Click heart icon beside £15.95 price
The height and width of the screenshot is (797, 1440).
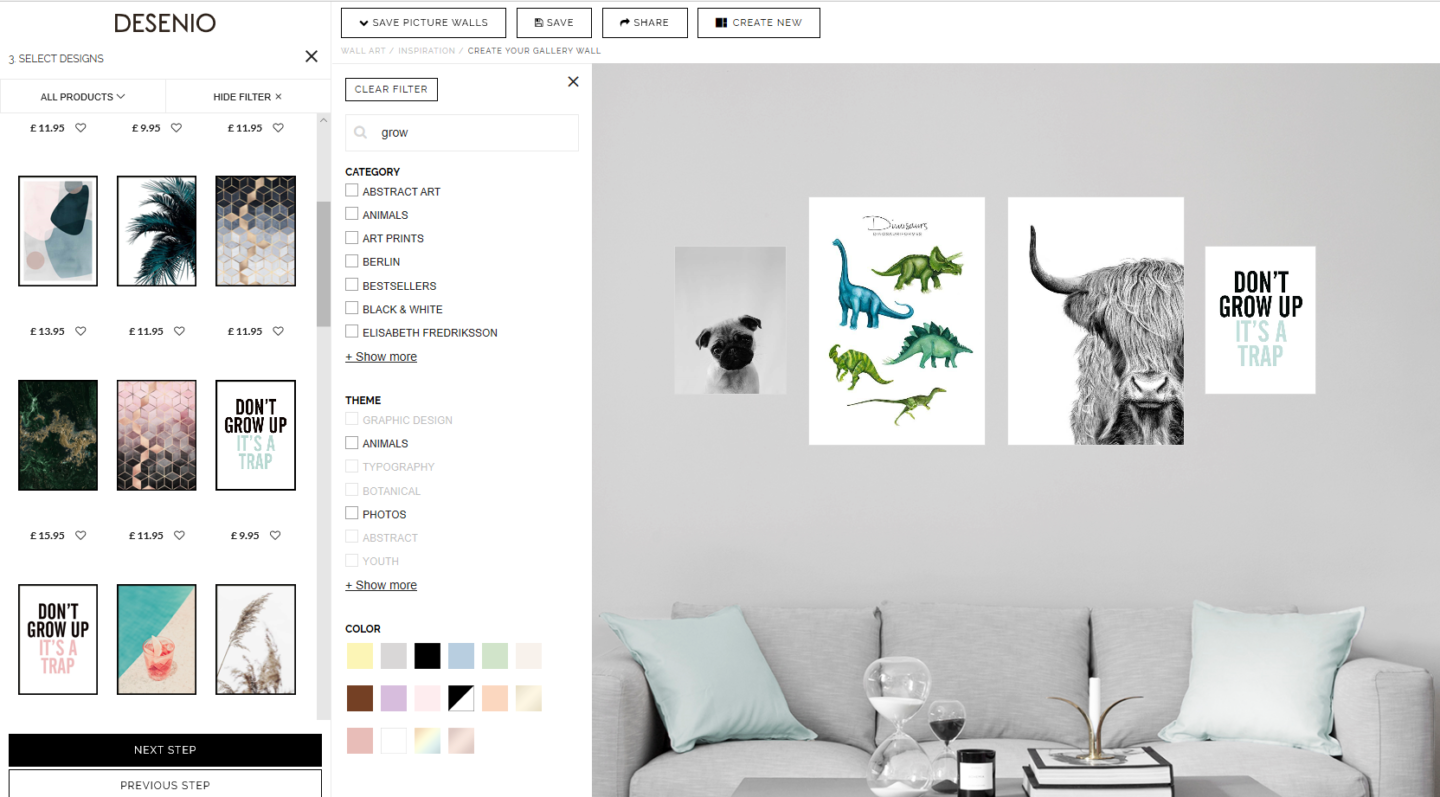81,535
